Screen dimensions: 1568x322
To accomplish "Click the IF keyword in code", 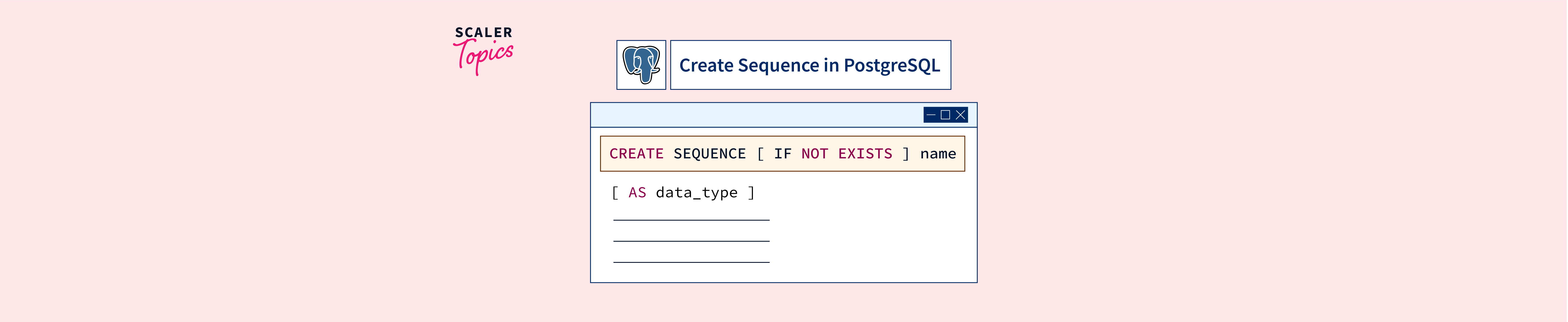I will pos(782,154).
